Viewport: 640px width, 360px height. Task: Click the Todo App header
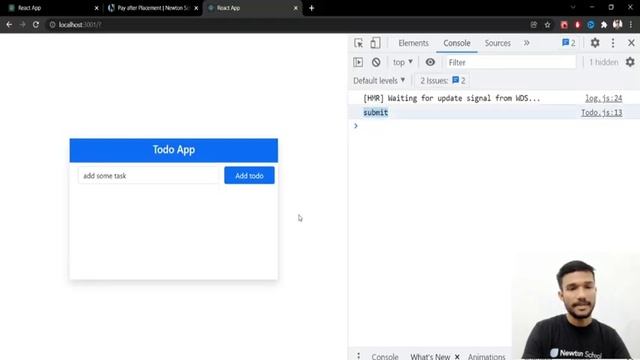[x=174, y=150]
